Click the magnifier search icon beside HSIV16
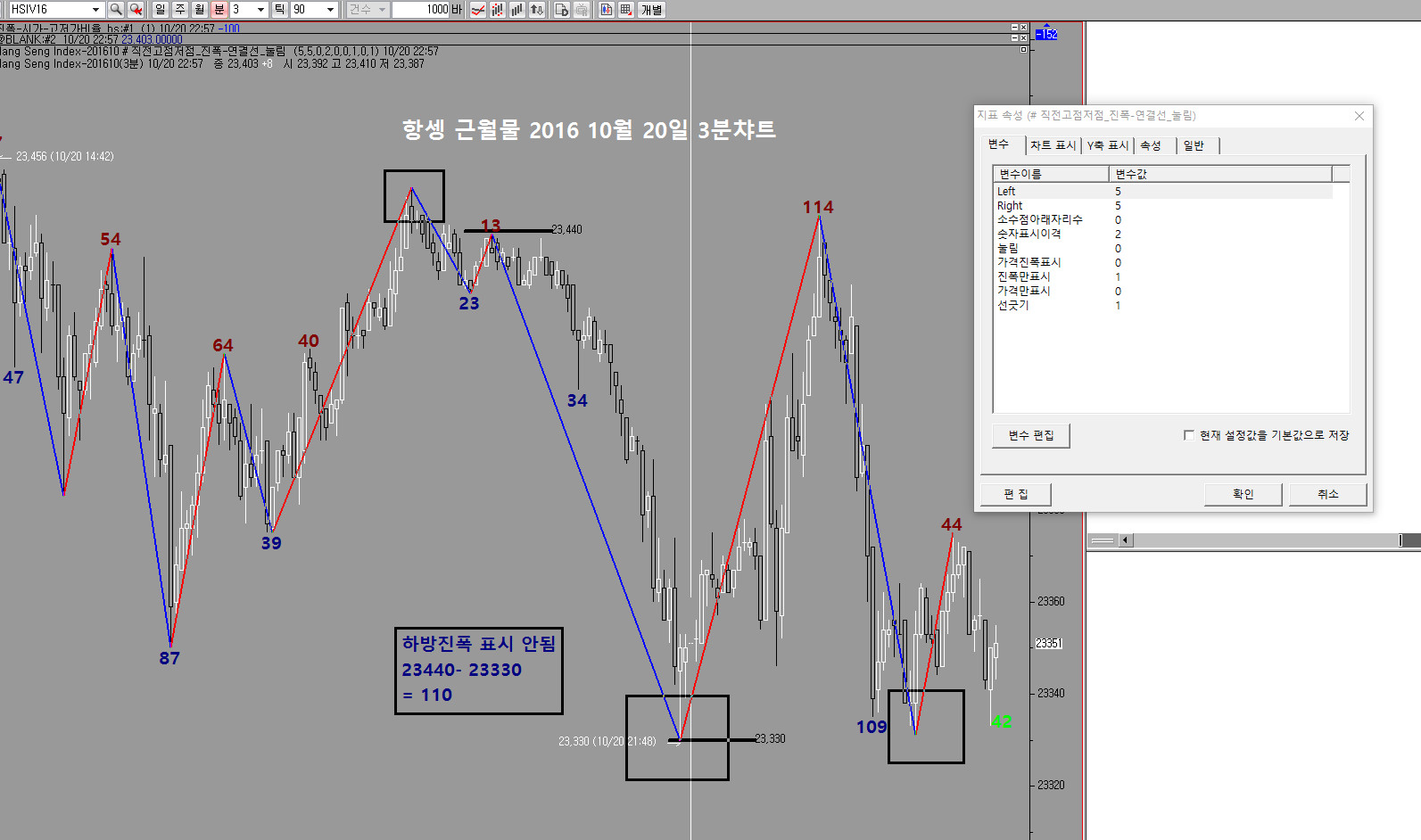The width and height of the screenshot is (1421, 840). [116, 10]
